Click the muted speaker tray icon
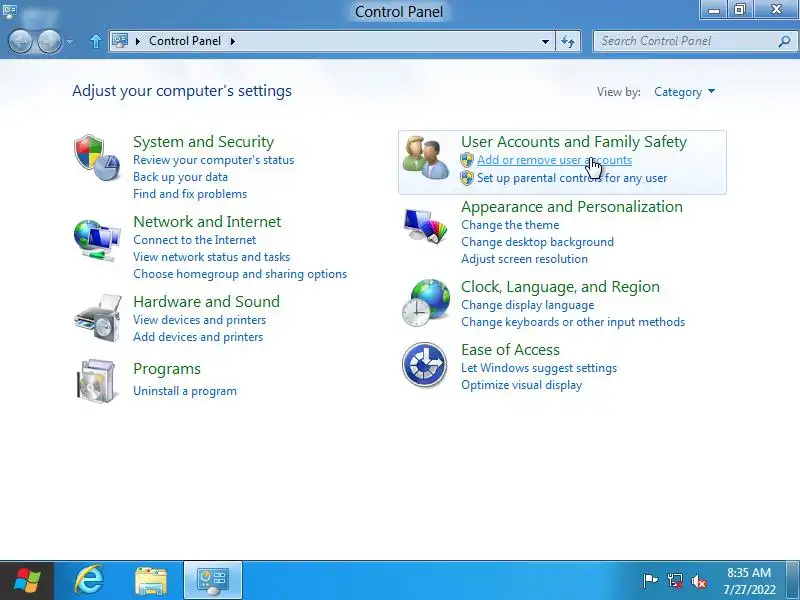Viewport: 800px width, 600px height. coord(699,581)
